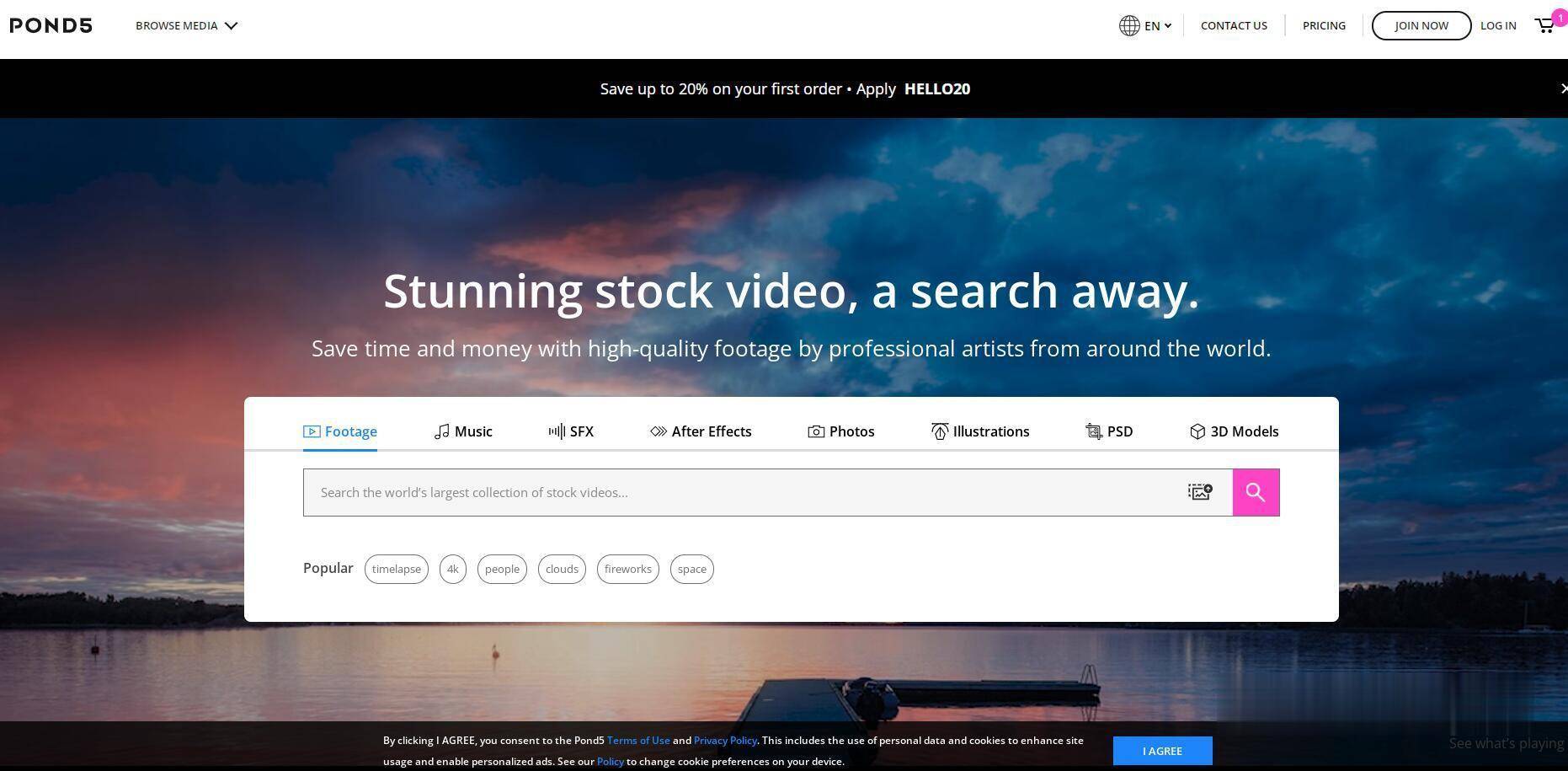The width and height of the screenshot is (1568, 771).
Task: Select the Photos tab
Action: click(x=841, y=431)
